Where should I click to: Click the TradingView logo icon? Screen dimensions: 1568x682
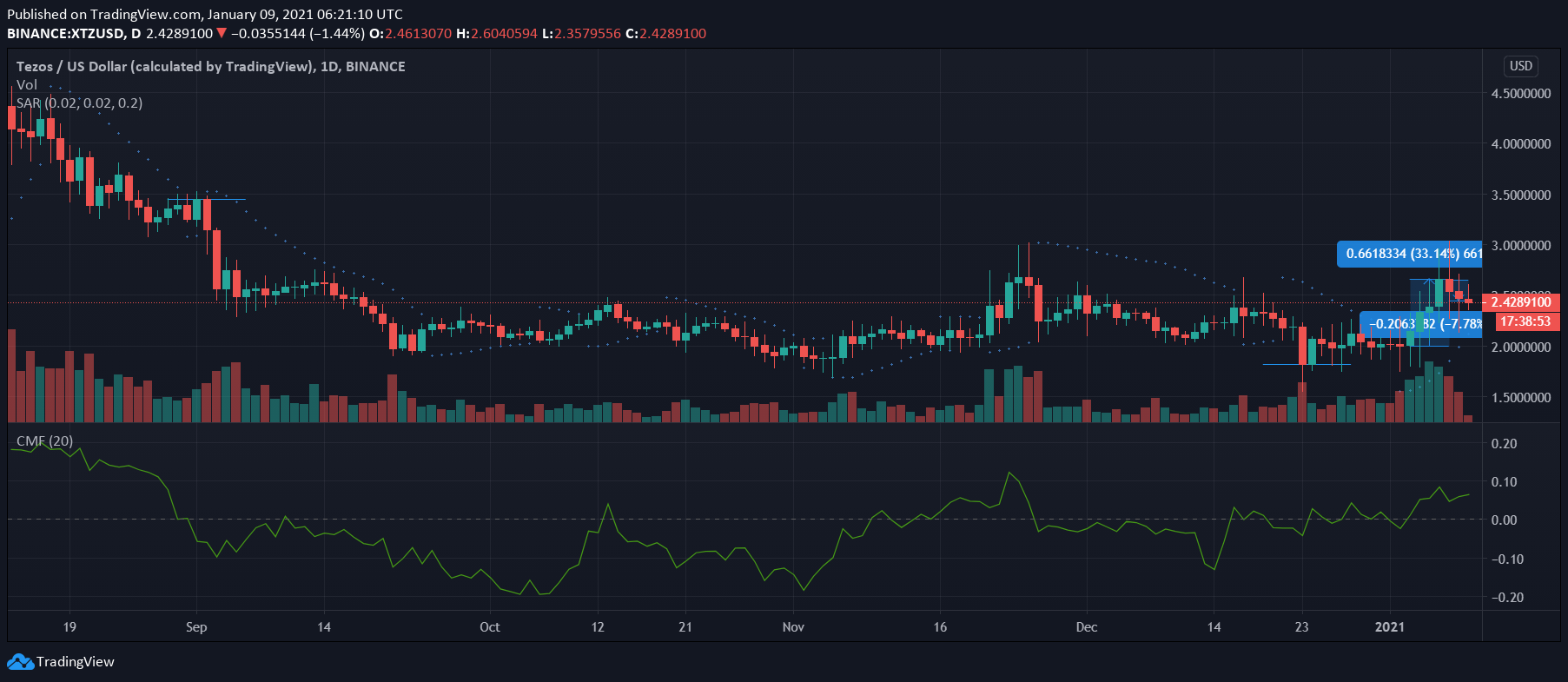19,662
